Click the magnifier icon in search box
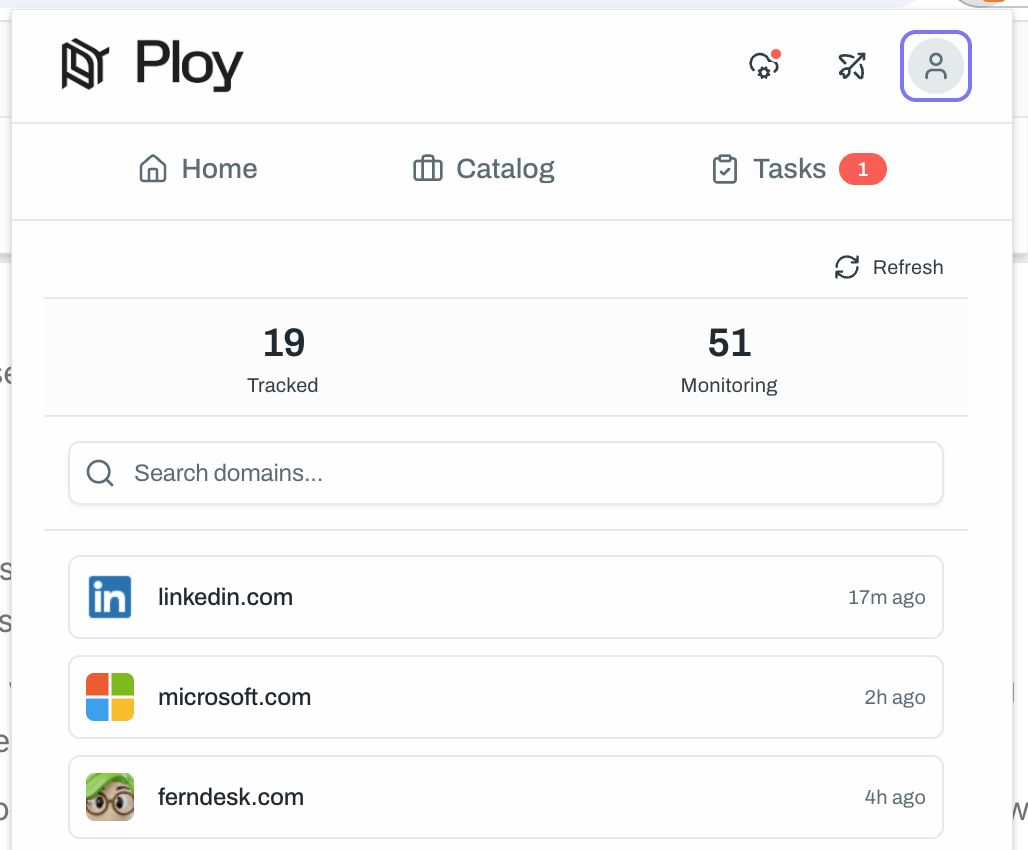The width and height of the screenshot is (1028, 850). [x=100, y=473]
